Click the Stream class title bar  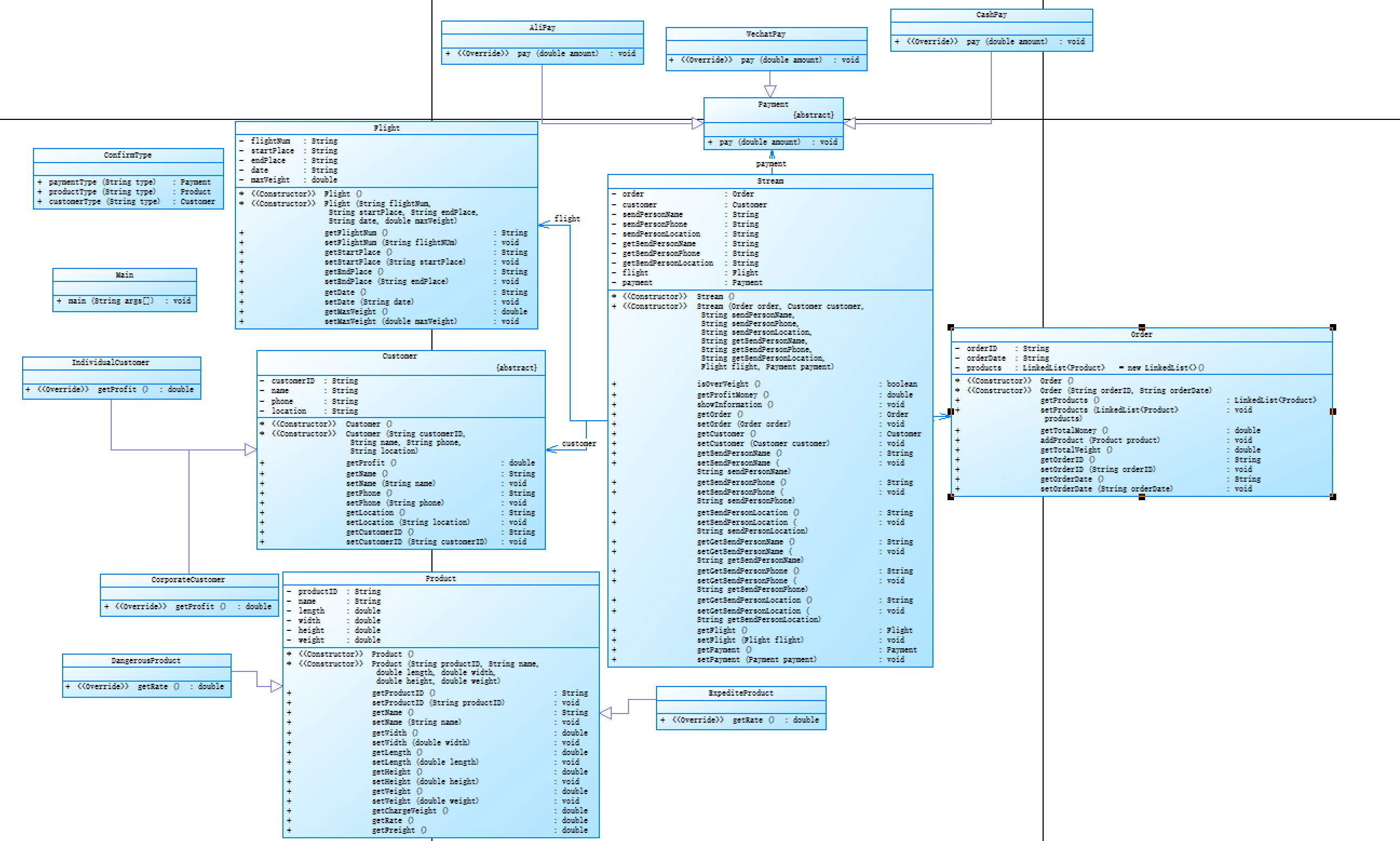770,181
